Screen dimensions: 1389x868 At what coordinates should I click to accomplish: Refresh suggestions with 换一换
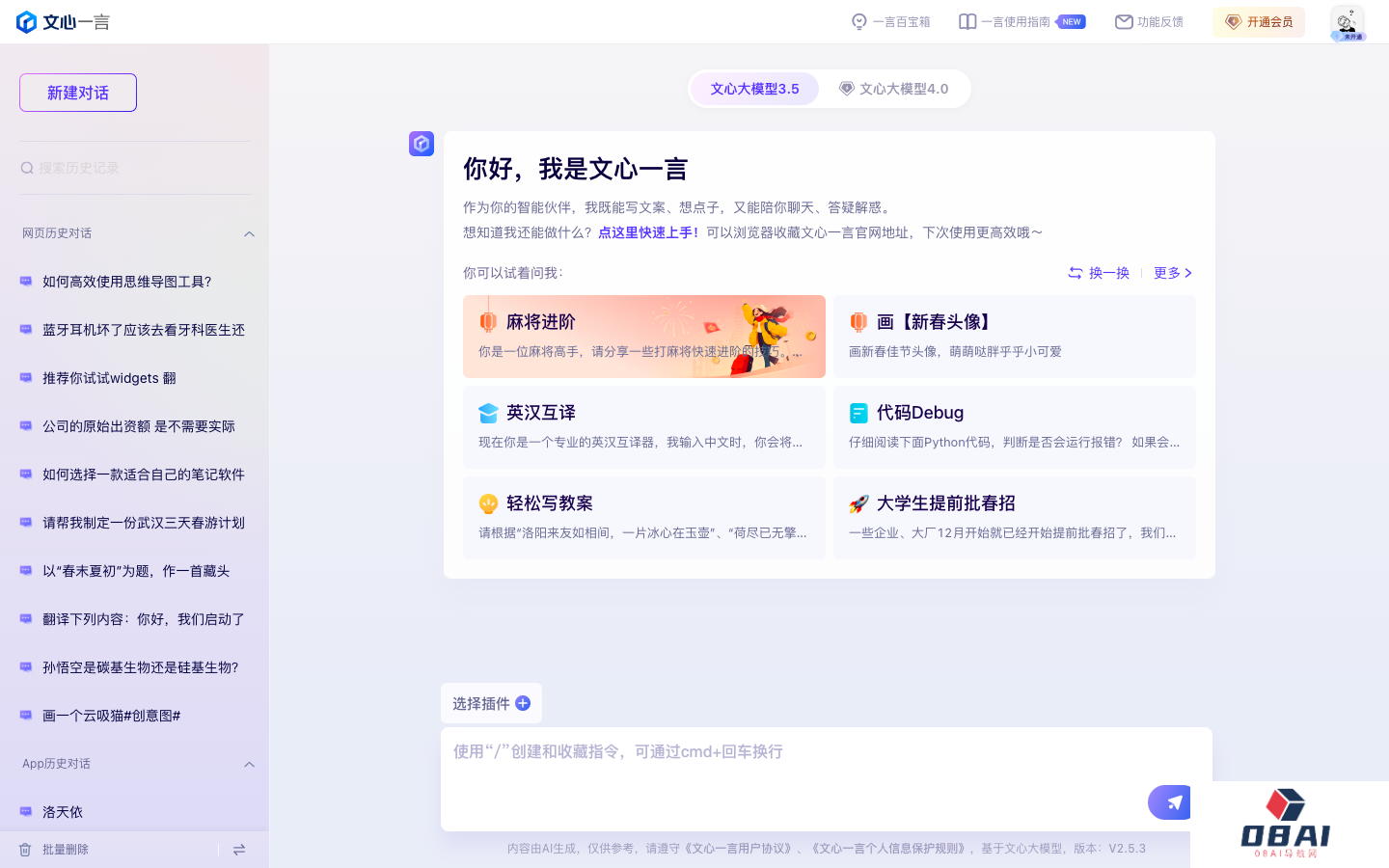1099,273
